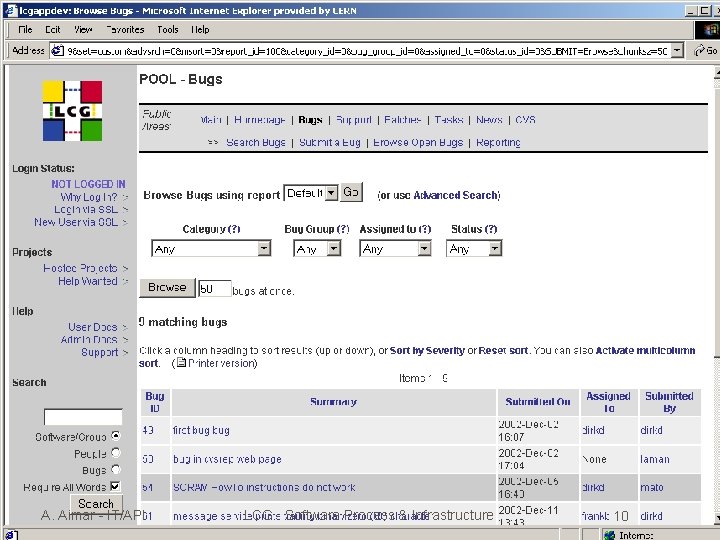
Task: Click the Internet zone globe icon in the status bar
Action: (609, 535)
